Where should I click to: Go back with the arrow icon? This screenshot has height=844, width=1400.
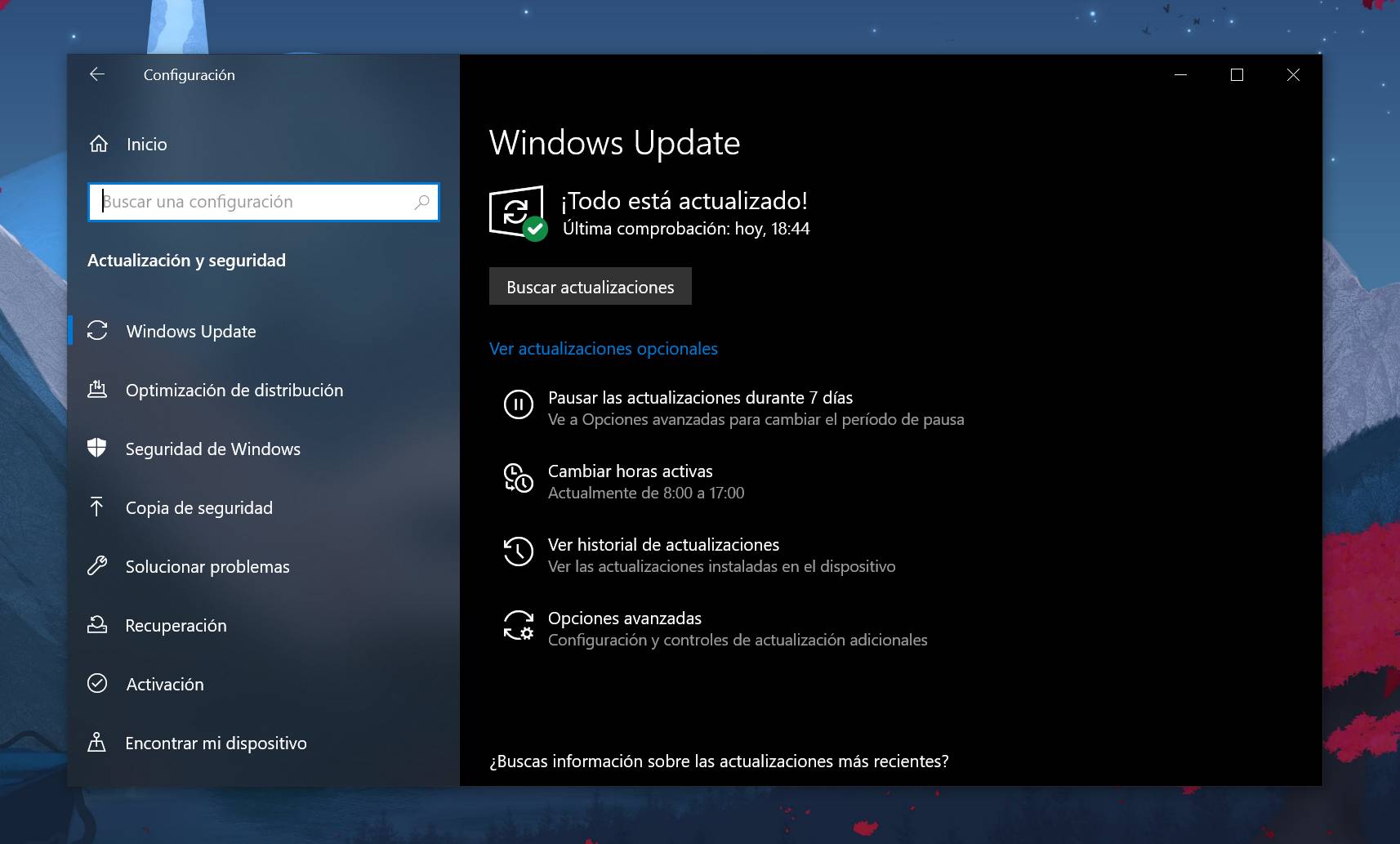[x=97, y=74]
